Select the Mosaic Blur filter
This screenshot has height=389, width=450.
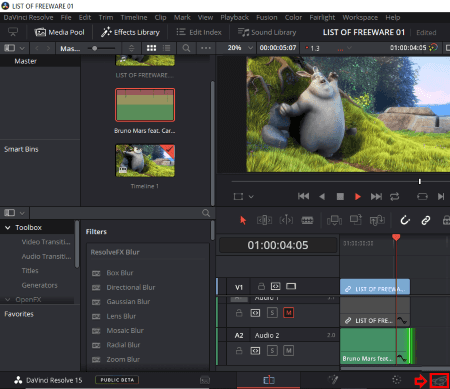[x=125, y=331]
